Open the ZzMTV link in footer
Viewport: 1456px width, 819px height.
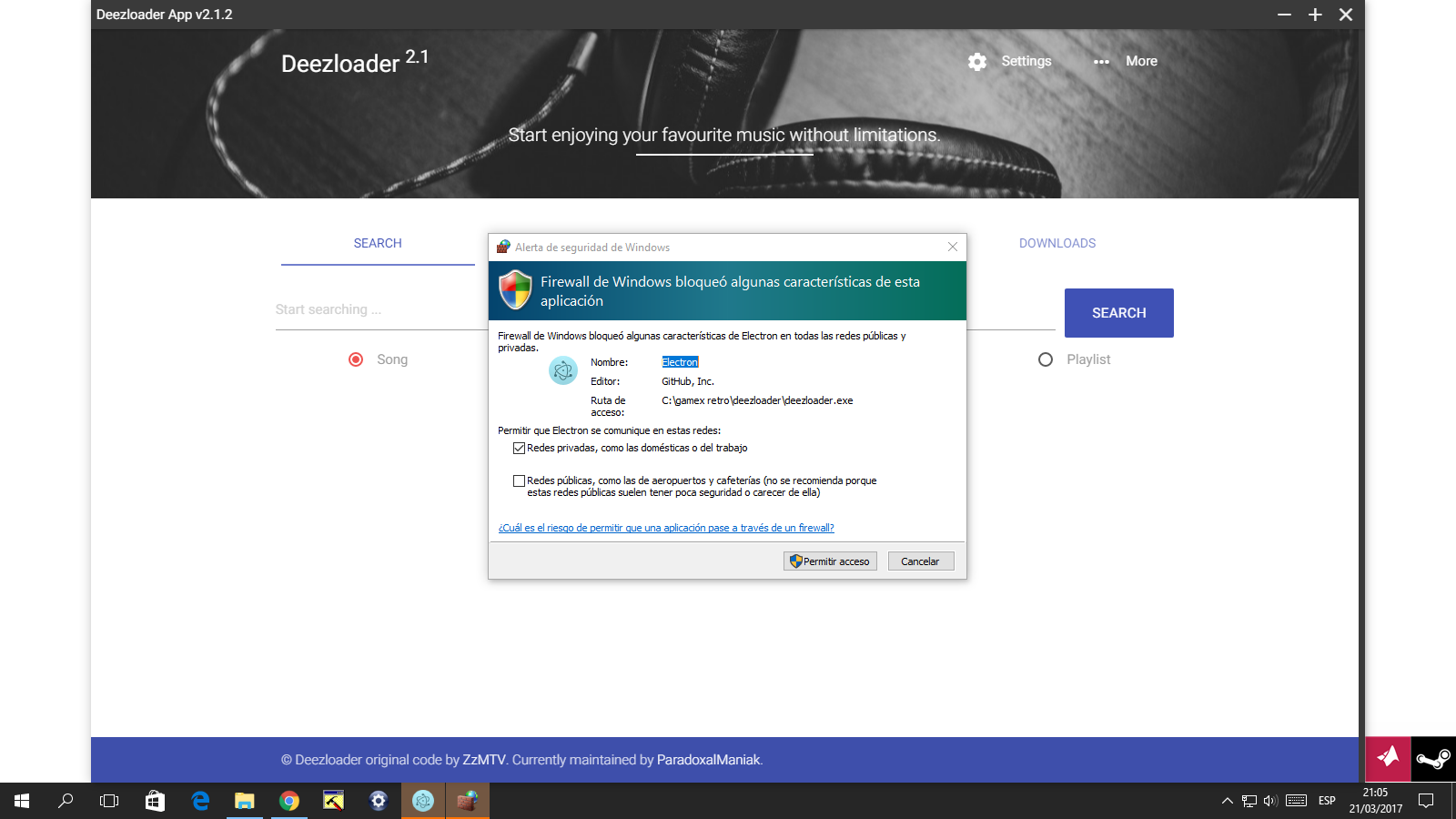pyautogui.click(x=484, y=760)
